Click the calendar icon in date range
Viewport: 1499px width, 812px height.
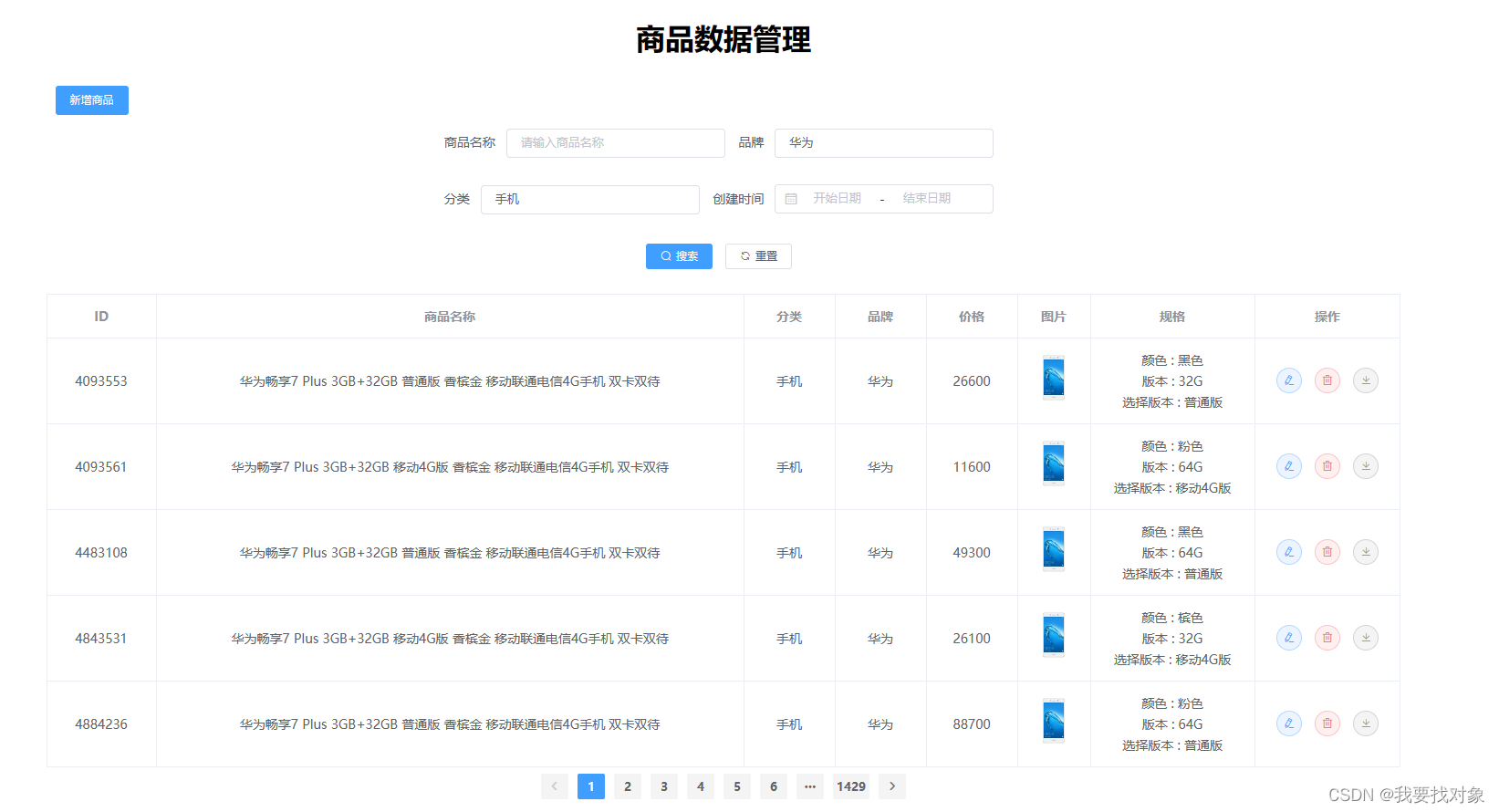(x=791, y=199)
